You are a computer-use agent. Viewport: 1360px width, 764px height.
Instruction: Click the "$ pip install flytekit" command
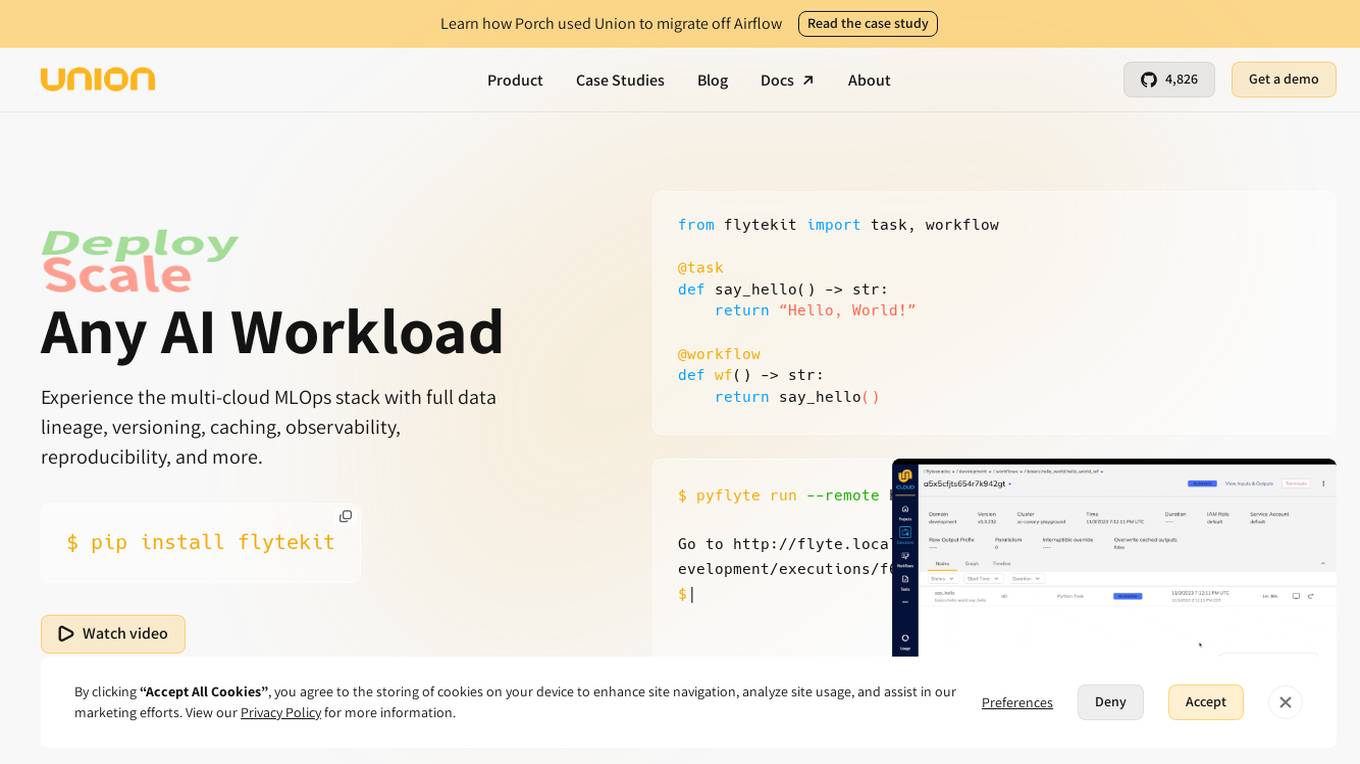click(x=200, y=542)
